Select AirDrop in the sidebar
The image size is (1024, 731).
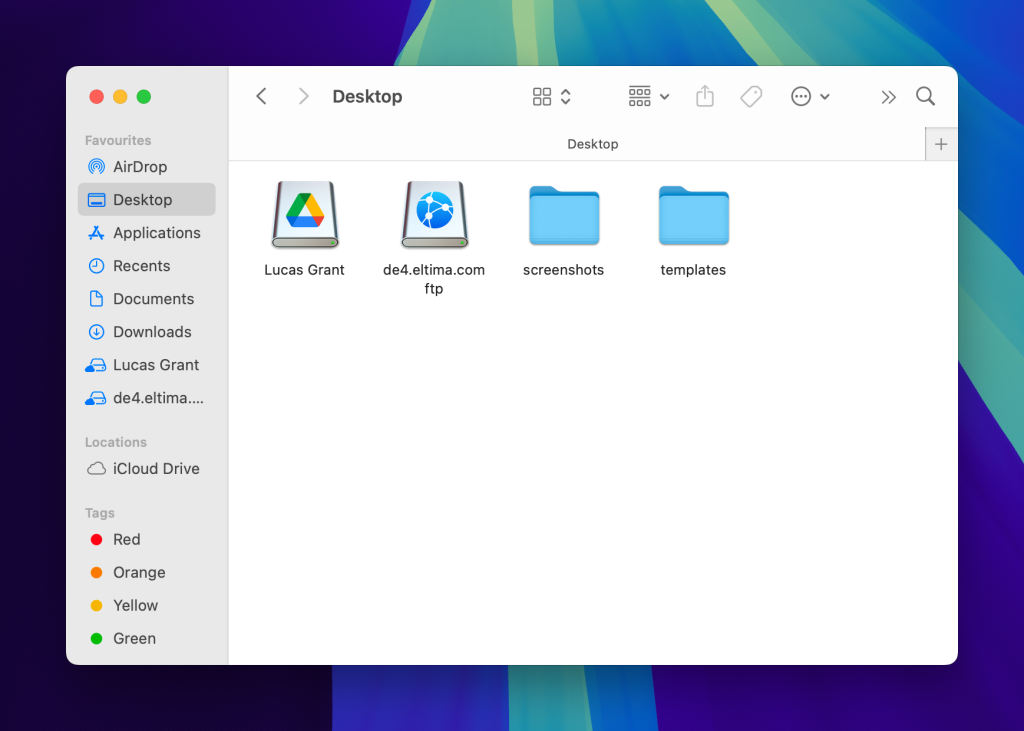pos(140,167)
